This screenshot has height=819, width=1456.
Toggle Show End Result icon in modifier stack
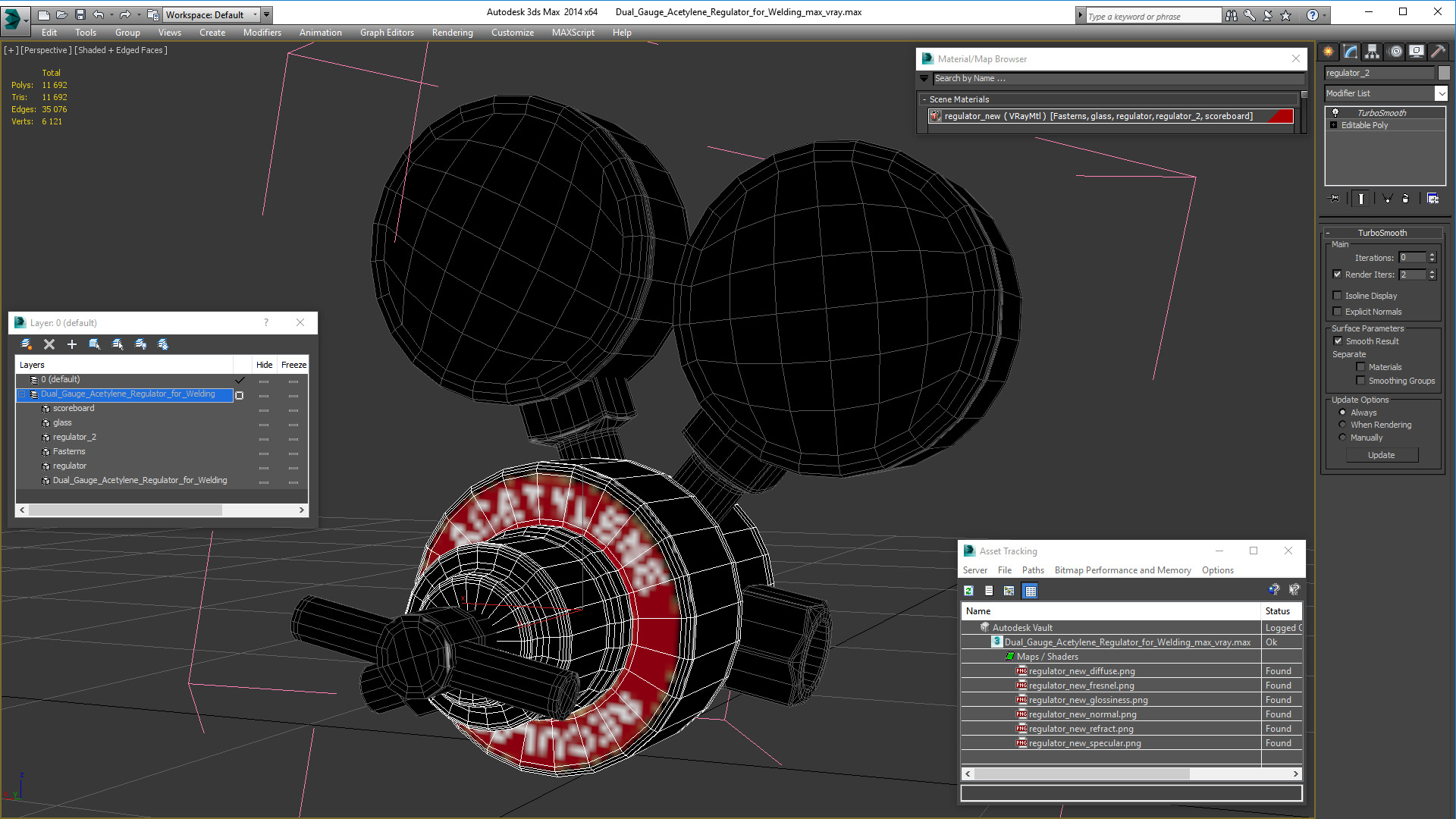[1361, 199]
